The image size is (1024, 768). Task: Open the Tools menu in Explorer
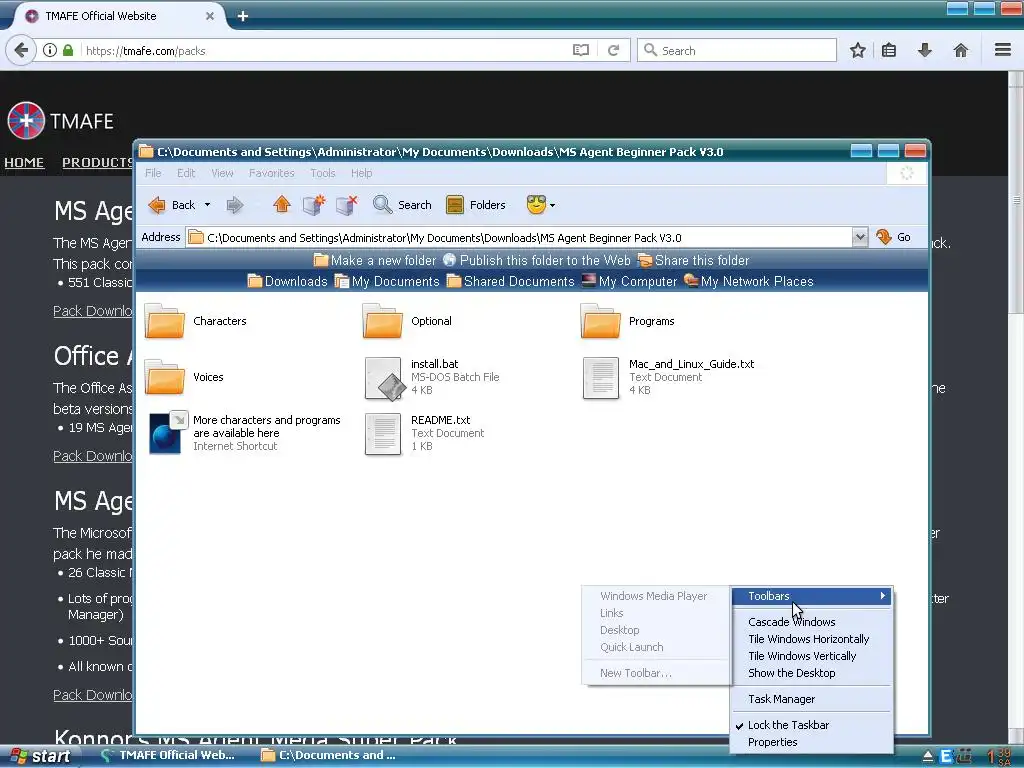pyautogui.click(x=323, y=173)
